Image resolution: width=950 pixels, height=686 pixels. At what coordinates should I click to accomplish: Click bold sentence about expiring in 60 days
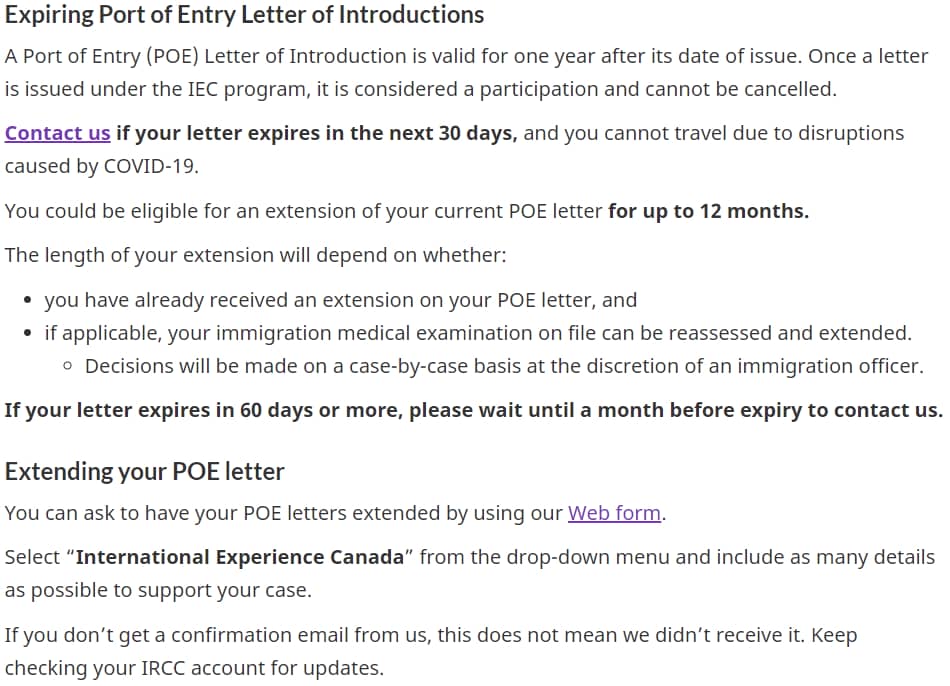(x=474, y=410)
